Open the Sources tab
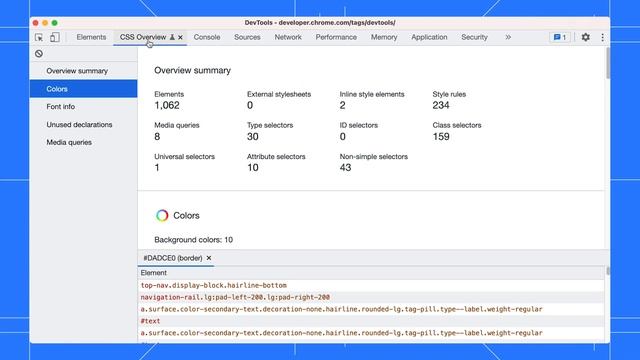This screenshot has height=360, width=640. coord(247,37)
